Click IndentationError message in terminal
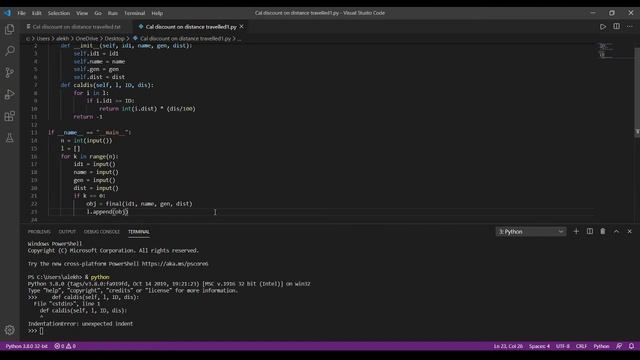 pos(80,324)
